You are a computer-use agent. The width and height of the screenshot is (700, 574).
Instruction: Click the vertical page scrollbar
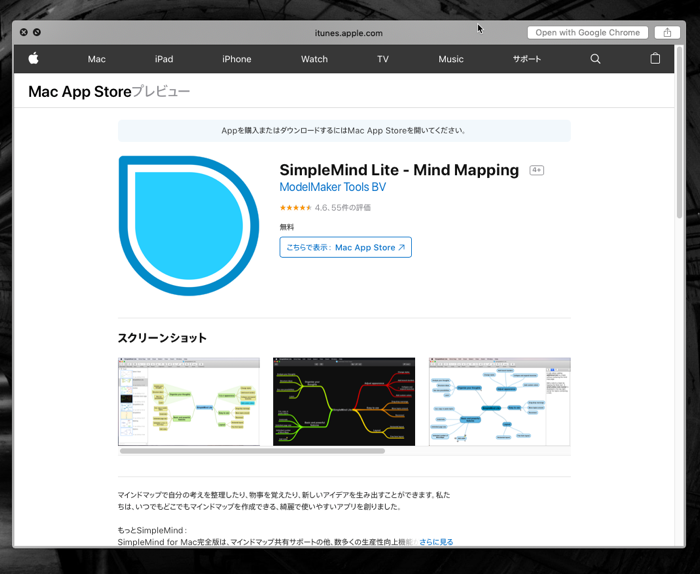click(x=679, y=132)
